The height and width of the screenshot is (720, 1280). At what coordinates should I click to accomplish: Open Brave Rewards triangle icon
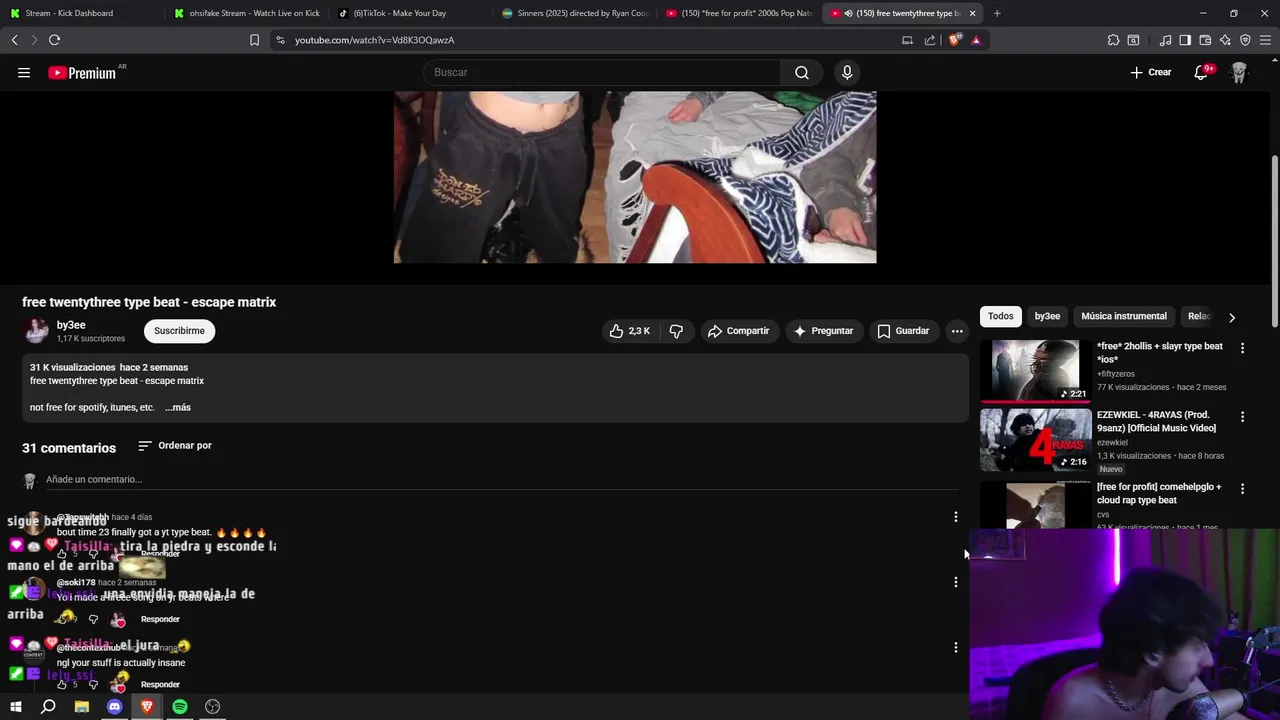click(976, 40)
